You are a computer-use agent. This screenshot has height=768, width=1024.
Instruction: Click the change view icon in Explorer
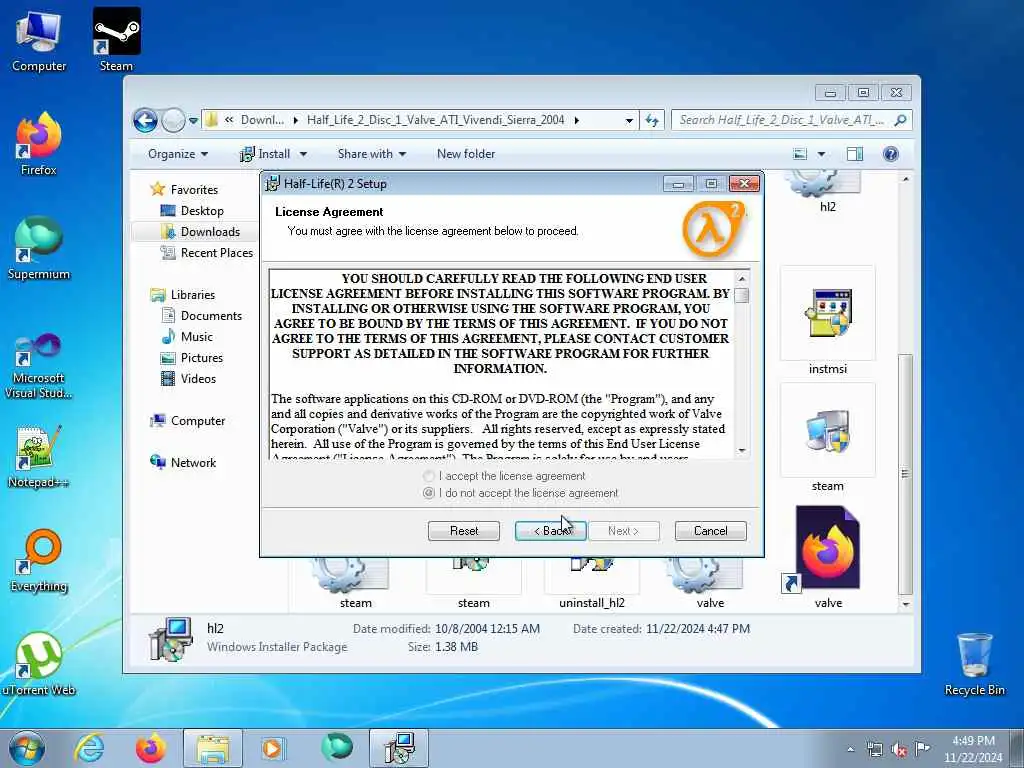click(x=800, y=154)
